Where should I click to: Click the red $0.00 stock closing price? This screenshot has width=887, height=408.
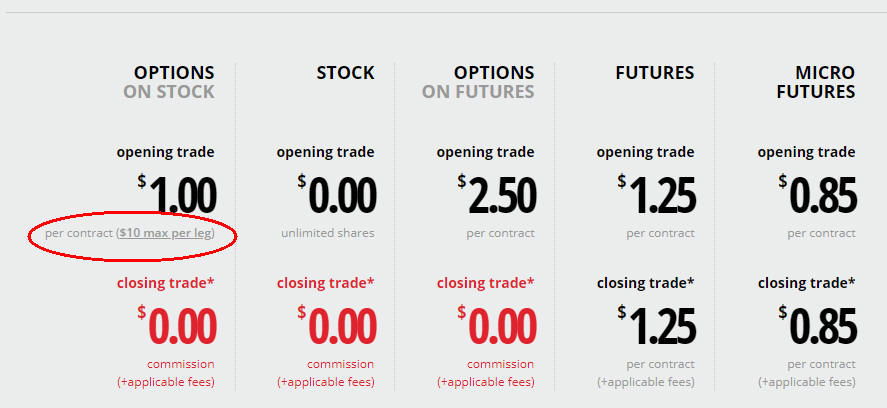click(x=337, y=326)
